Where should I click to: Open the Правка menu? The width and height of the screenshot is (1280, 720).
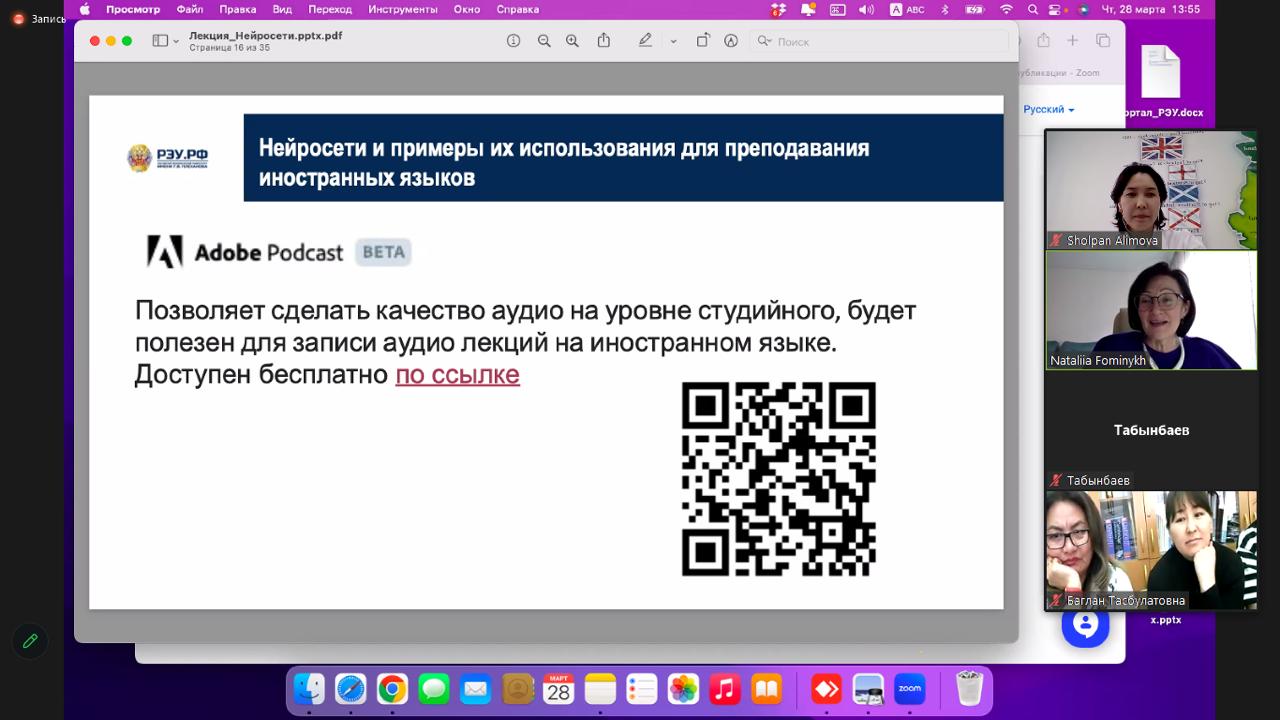238,9
